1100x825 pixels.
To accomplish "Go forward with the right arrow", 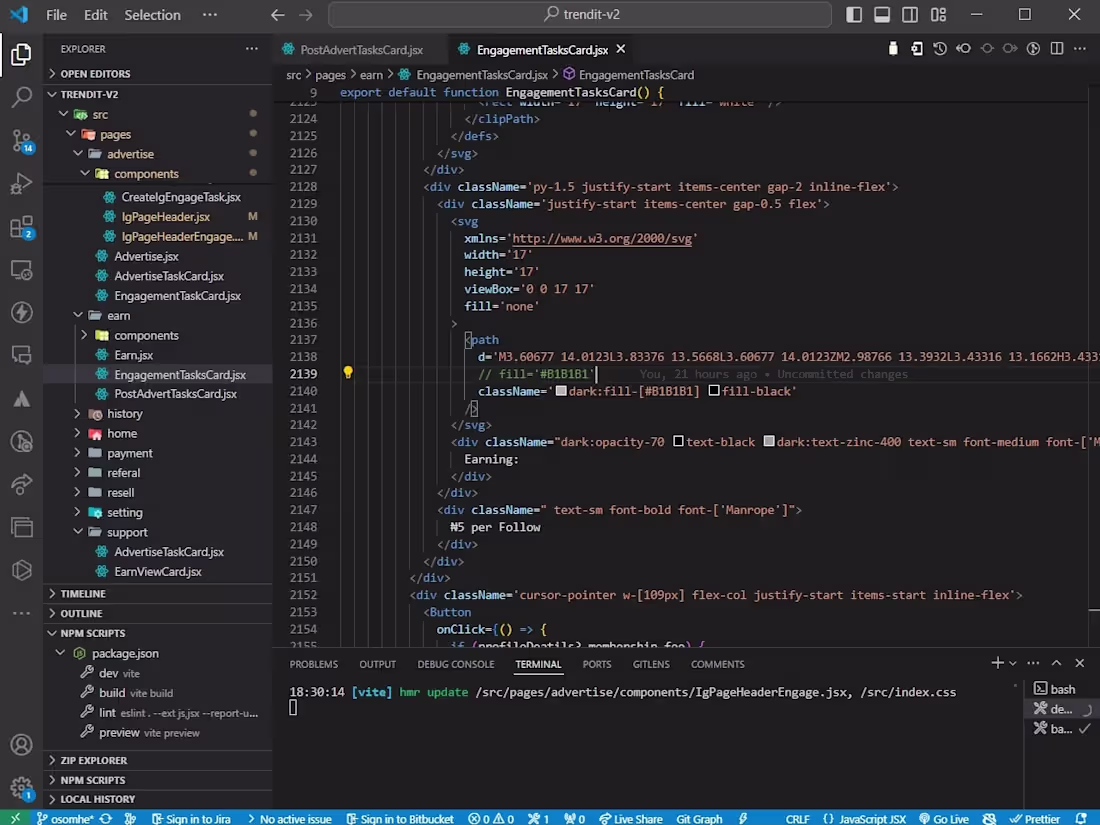I will tap(306, 15).
